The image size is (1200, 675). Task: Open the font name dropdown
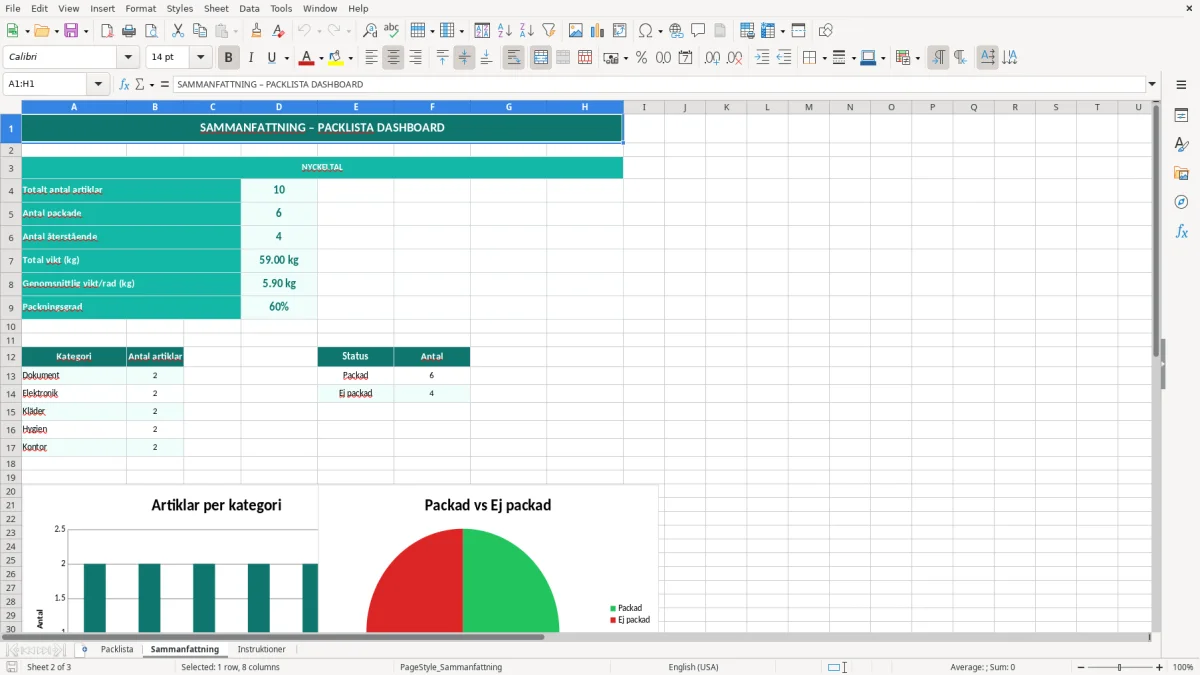pyautogui.click(x=128, y=58)
